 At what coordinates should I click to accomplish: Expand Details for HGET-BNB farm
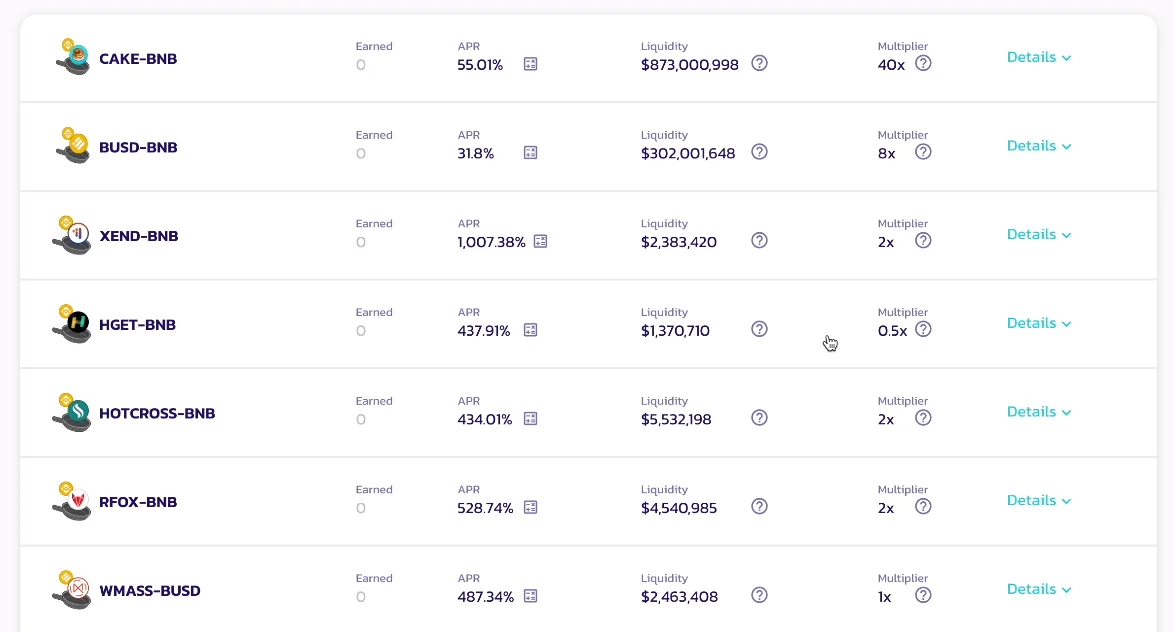(x=1038, y=323)
